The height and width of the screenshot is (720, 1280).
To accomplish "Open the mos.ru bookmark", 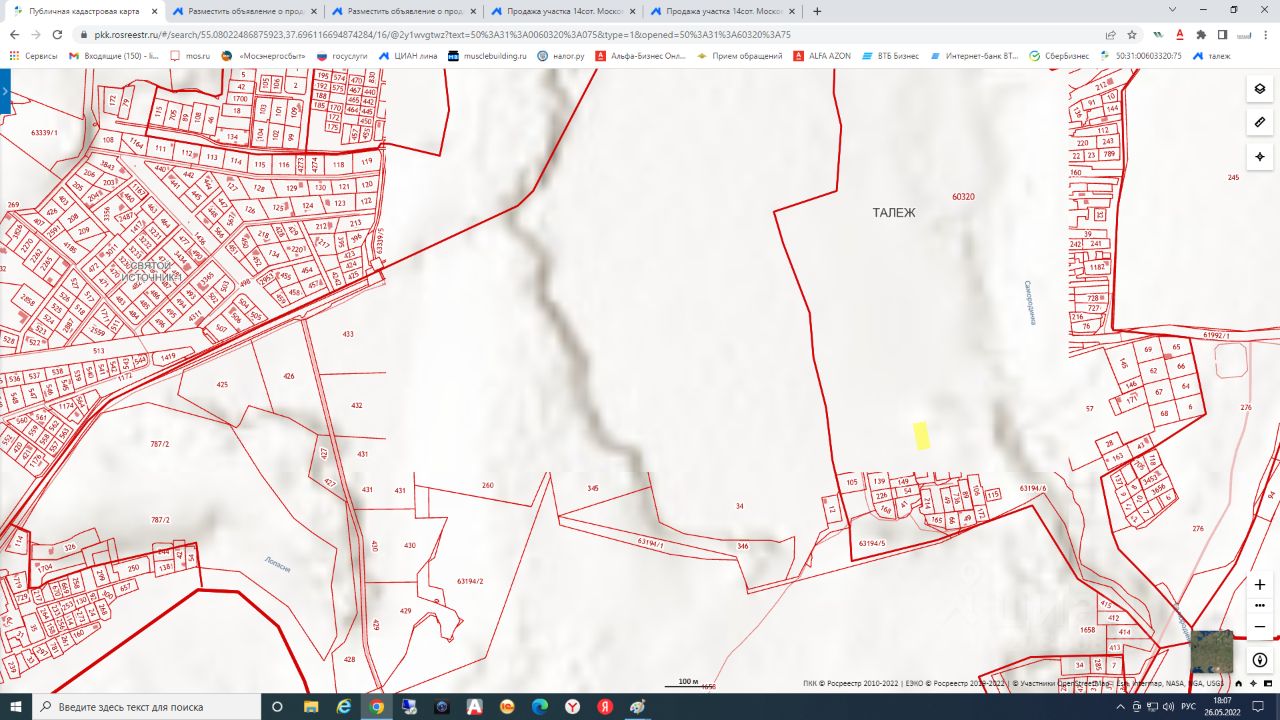I will click(190, 56).
